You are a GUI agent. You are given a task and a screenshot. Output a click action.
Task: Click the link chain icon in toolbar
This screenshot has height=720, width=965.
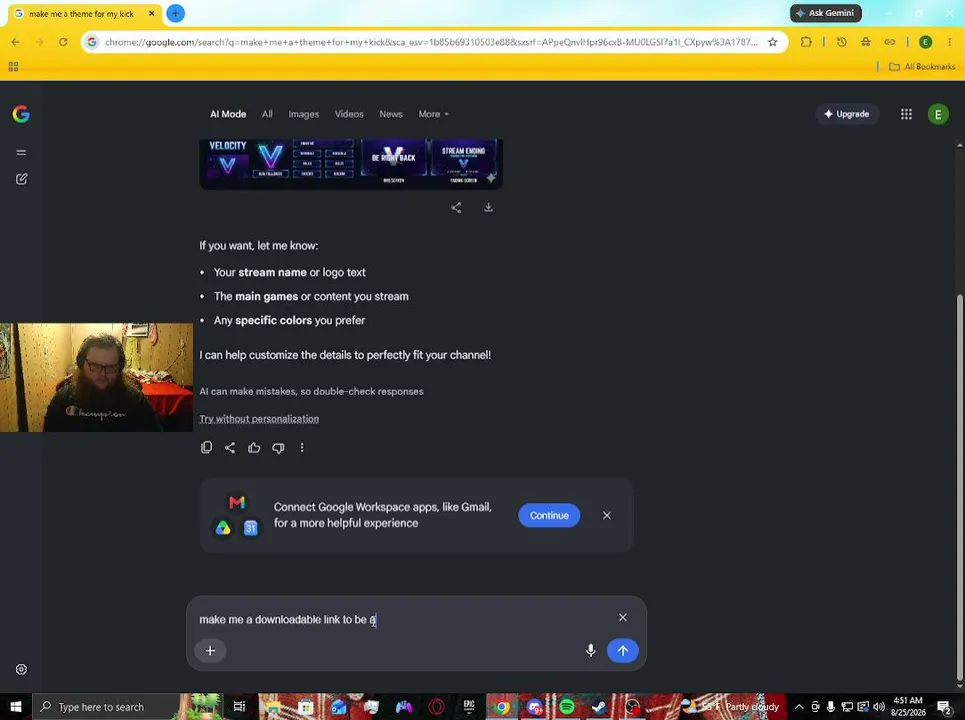point(889,42)
